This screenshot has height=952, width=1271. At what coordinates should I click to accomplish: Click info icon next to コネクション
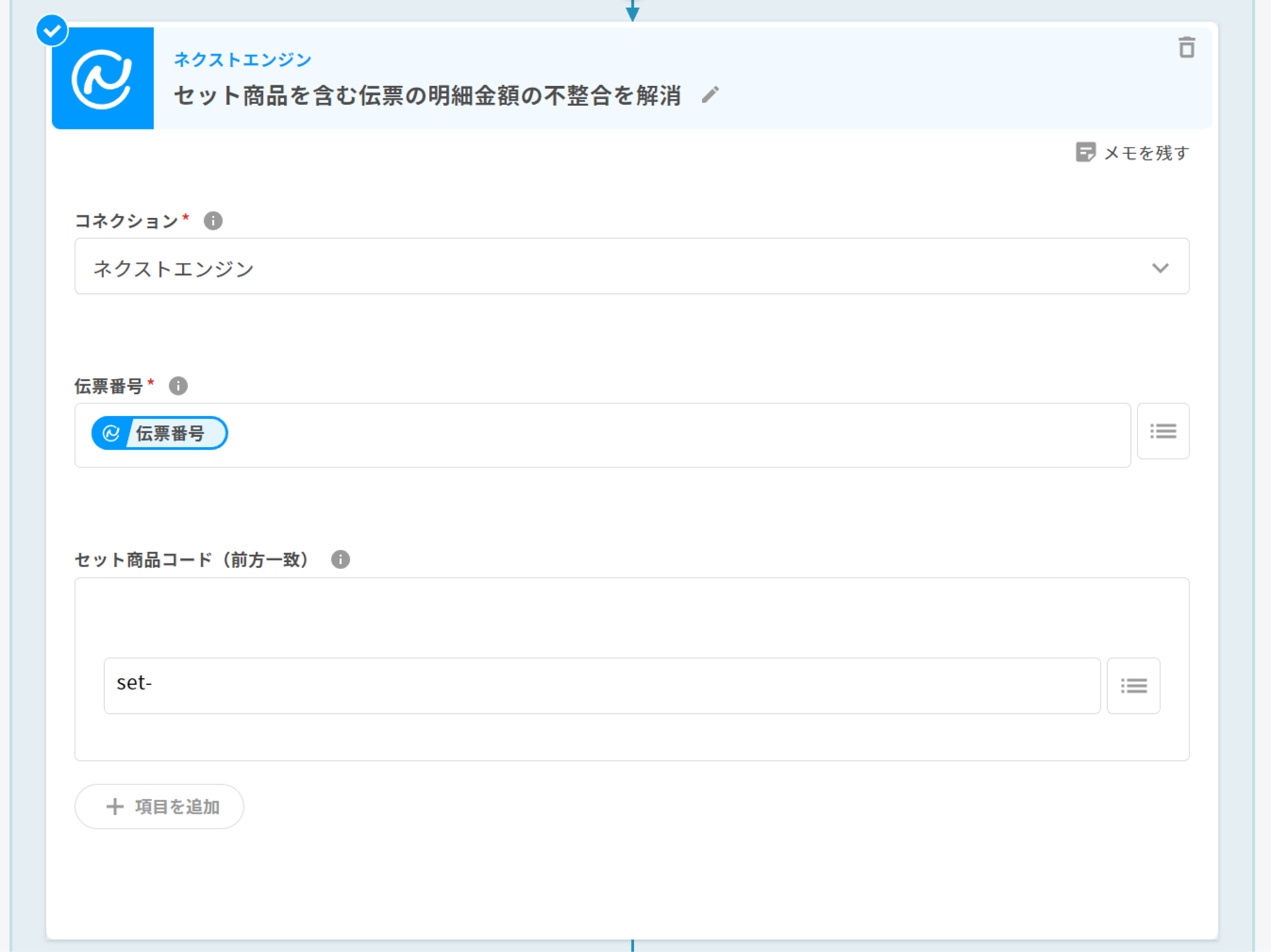pos(213,220)
